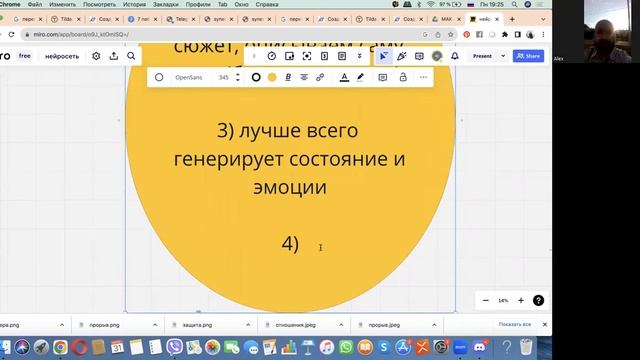The image size is (640, 360).
Task: Toggle bold text formatting
Action: (288, 77)
